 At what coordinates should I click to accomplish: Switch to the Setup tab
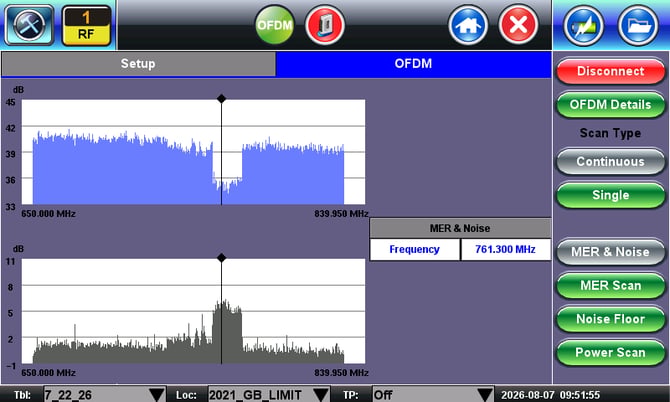tap(138, 64)
